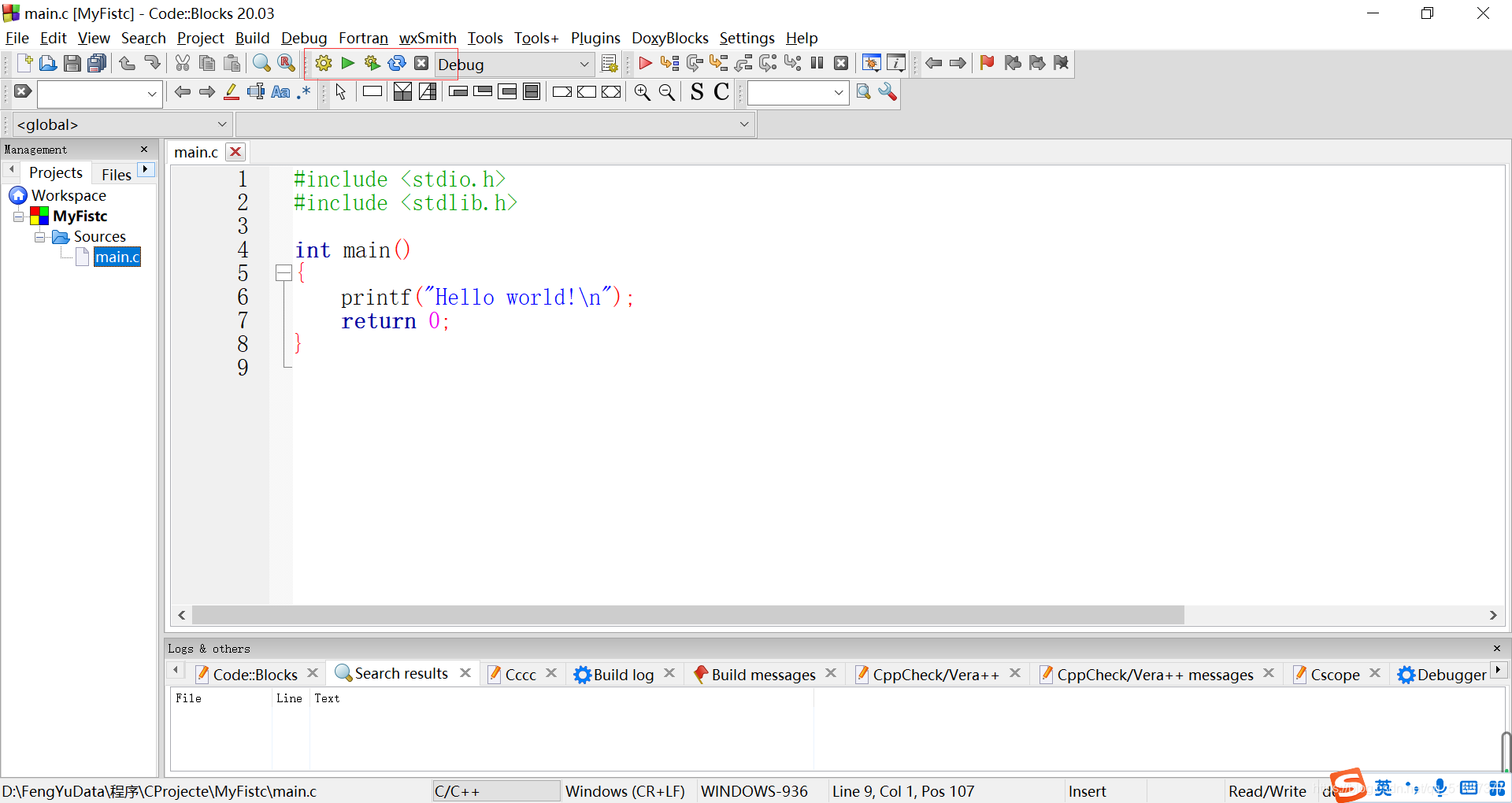Collapse the MyFistc project node
Screen dimensions: 1512x803
(18, 216)
